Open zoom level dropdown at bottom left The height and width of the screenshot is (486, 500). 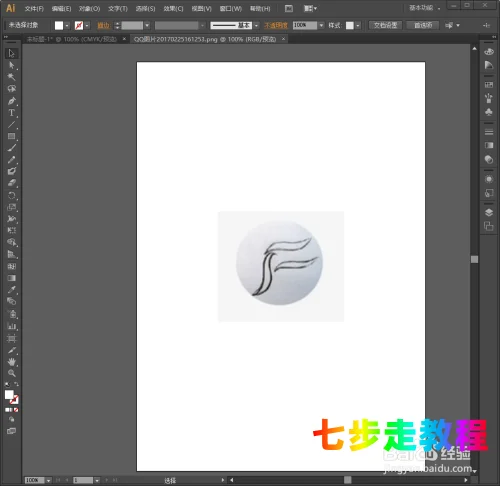tap(48, 480)
